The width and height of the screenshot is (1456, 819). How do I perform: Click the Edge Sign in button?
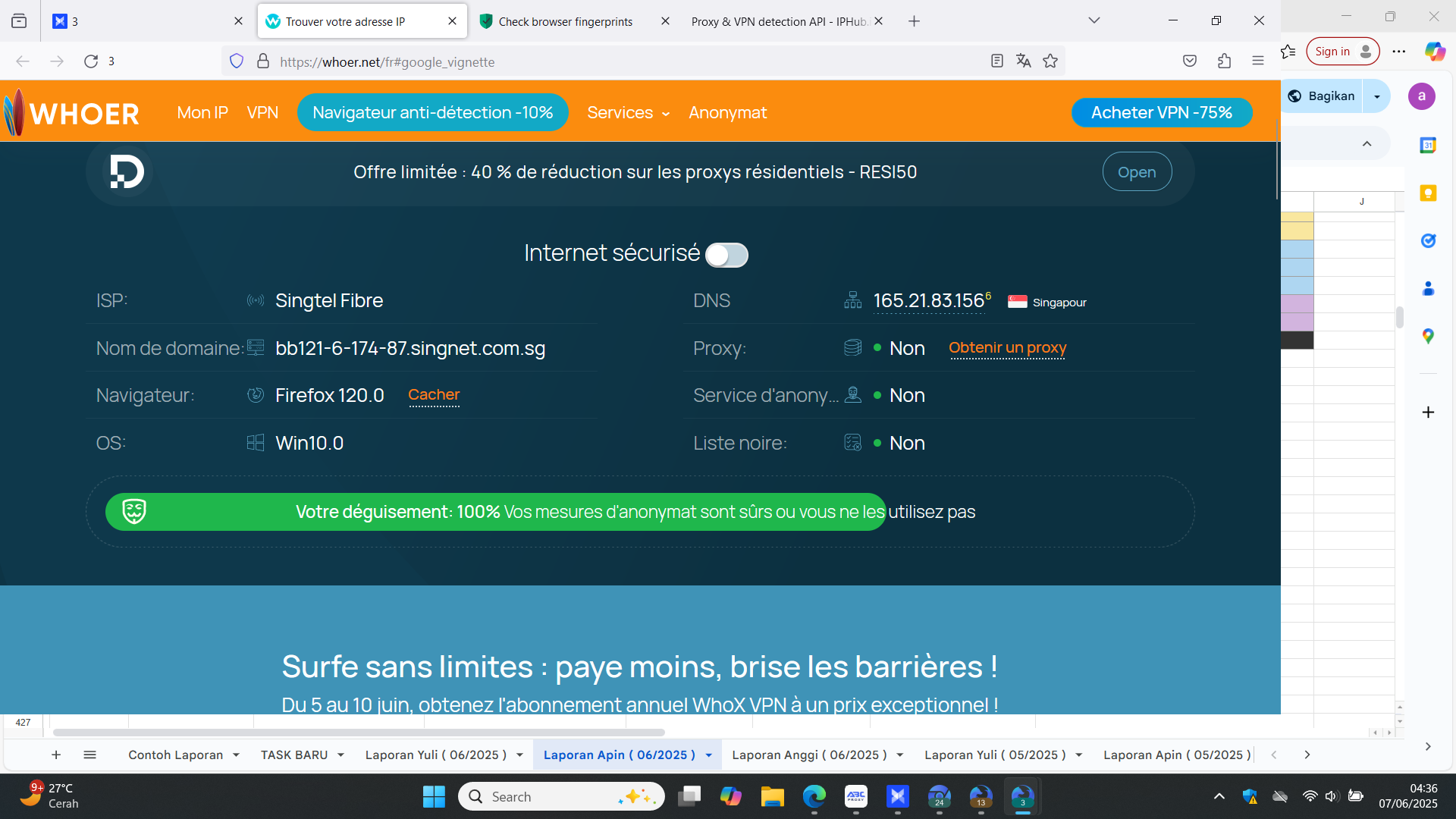(1343, 52)
